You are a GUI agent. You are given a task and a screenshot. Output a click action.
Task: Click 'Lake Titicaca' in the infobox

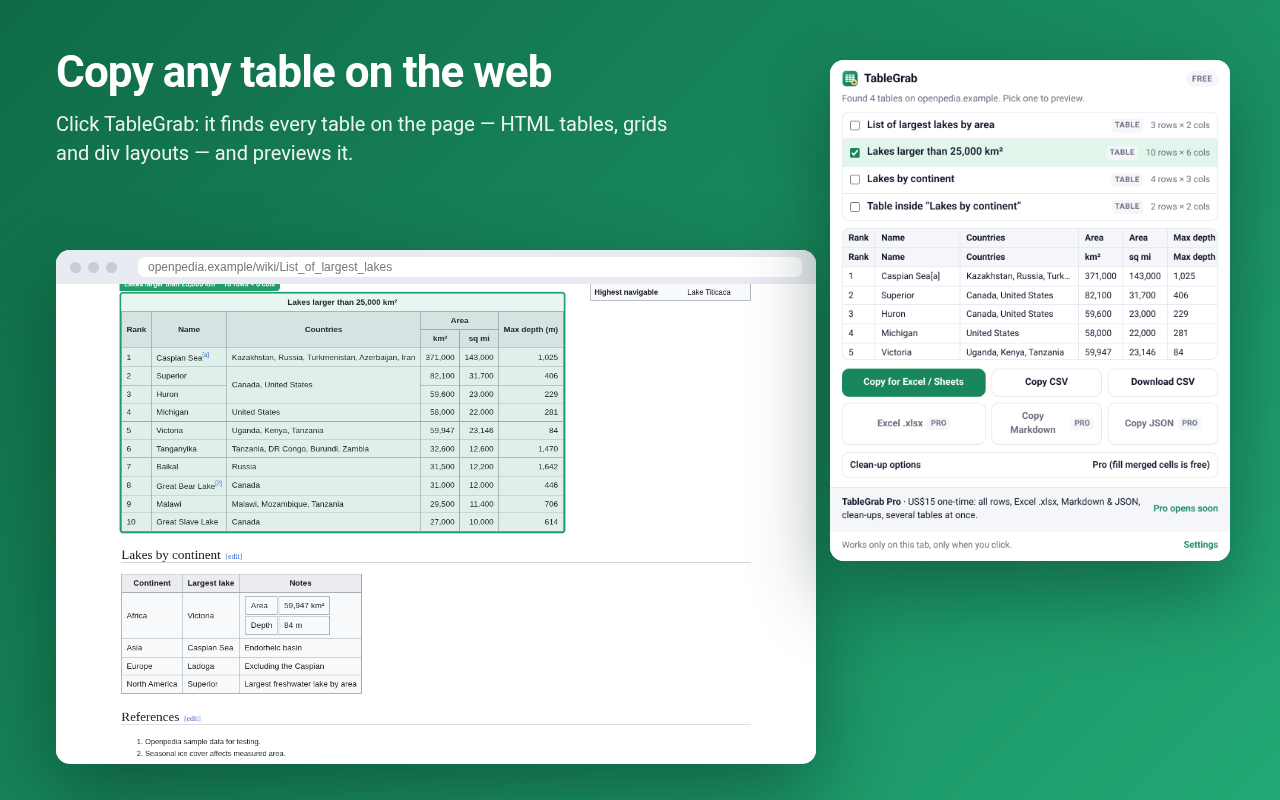(x=709, y=293)
